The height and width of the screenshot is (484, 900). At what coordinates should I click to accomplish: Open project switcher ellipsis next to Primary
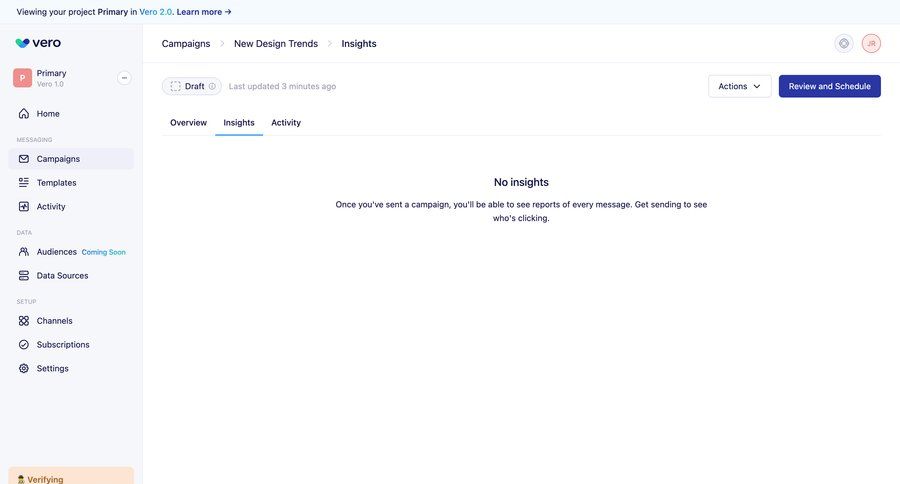pyautogui.click(x=124, y=78)
